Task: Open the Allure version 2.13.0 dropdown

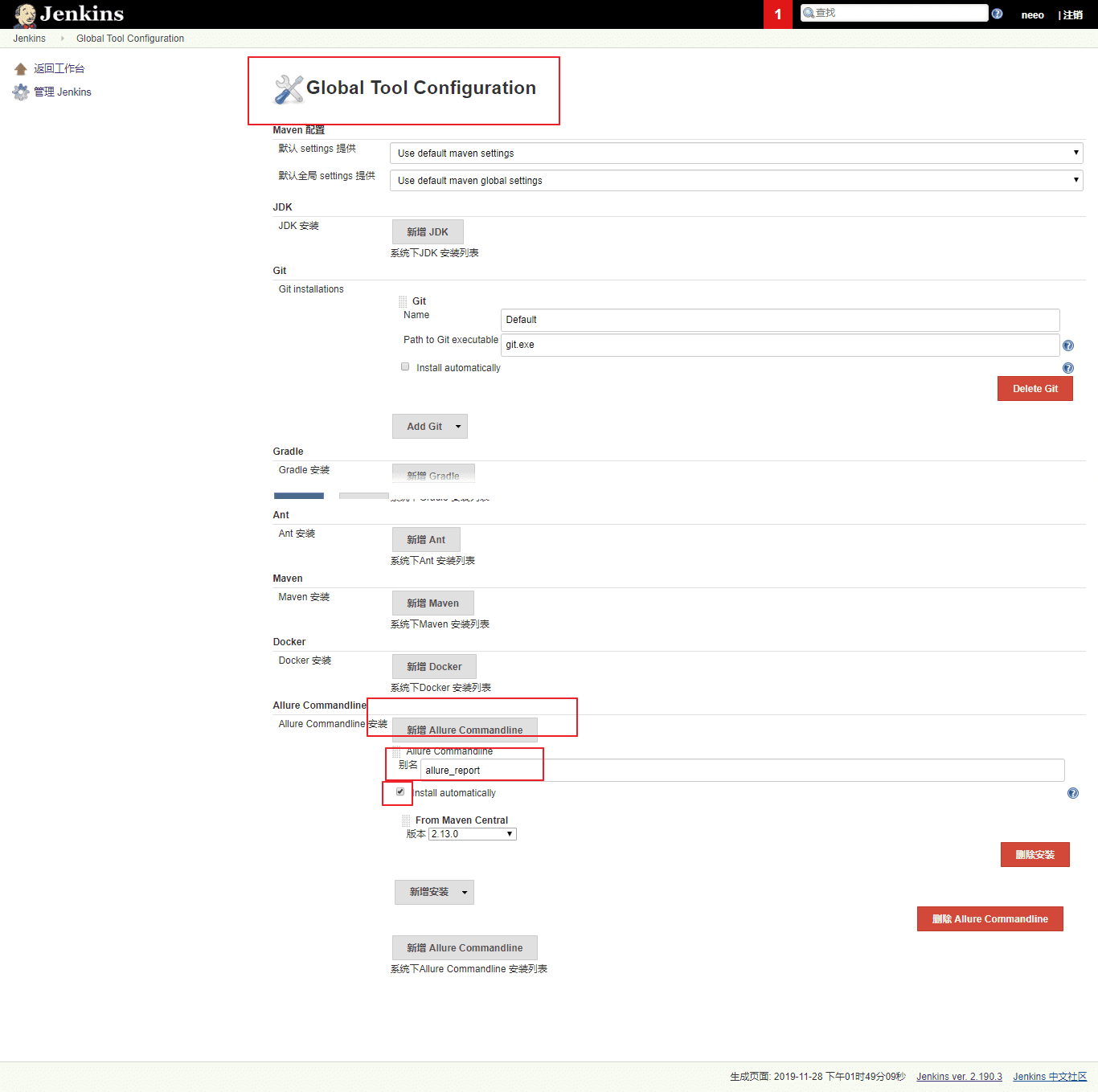Action: click(x=473, y=834)
